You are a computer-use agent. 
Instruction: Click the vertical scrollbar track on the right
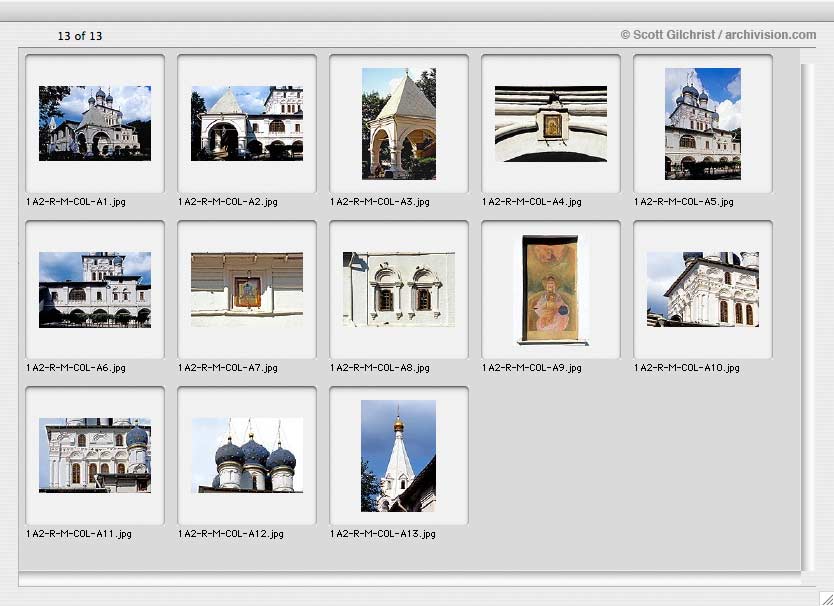807,317
